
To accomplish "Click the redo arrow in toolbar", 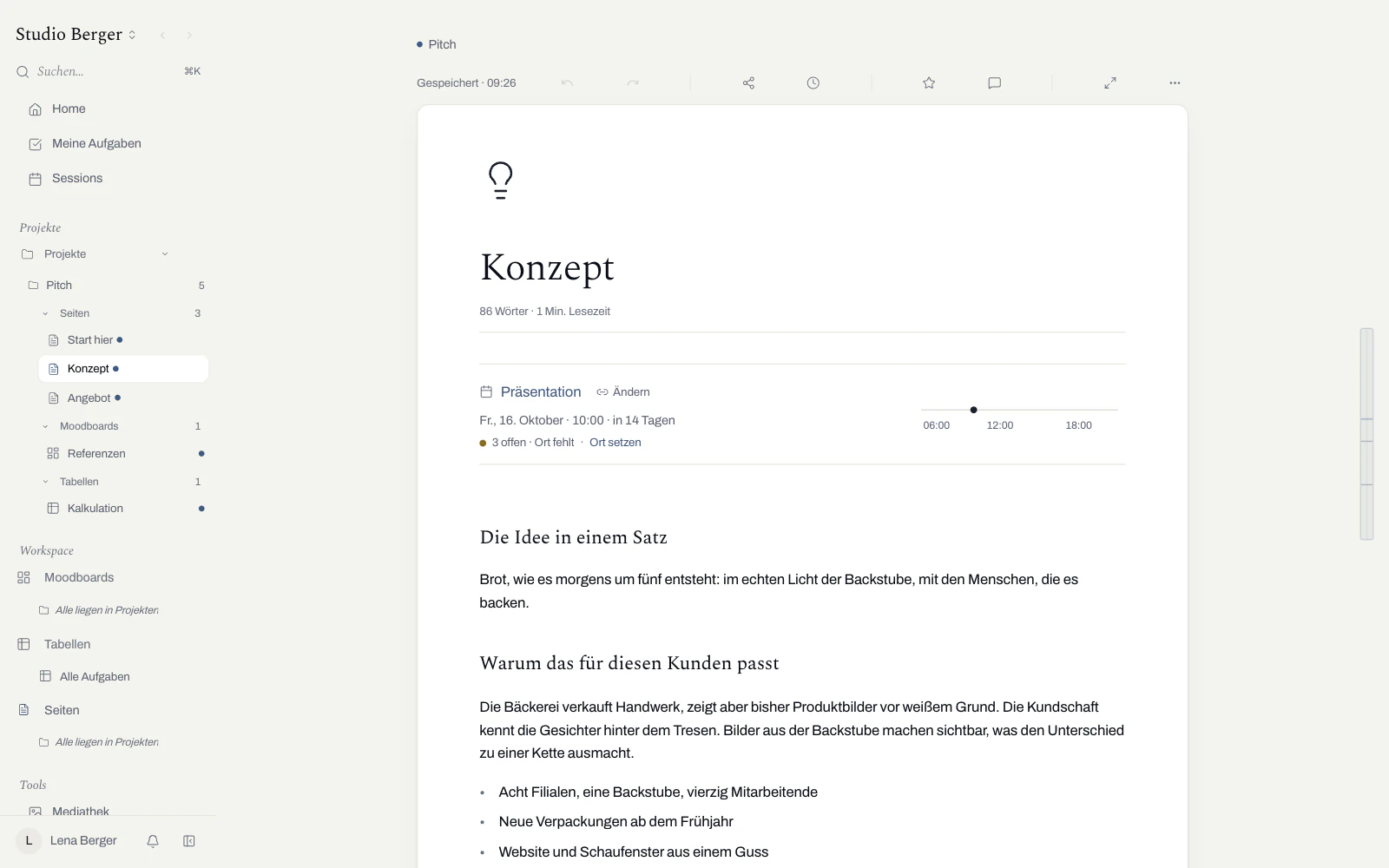I will click(633, 83).
